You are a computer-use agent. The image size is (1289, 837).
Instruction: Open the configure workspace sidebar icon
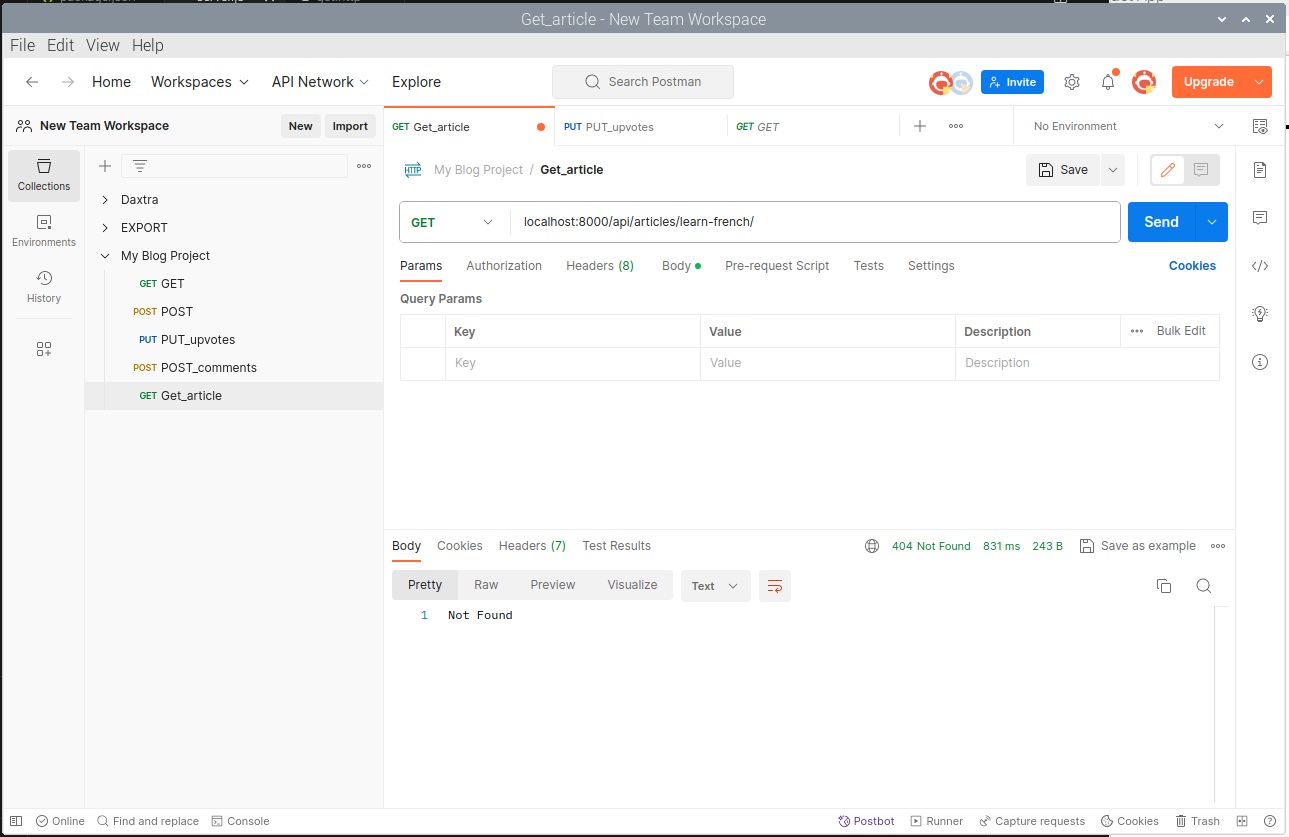[x=44, y=349]
